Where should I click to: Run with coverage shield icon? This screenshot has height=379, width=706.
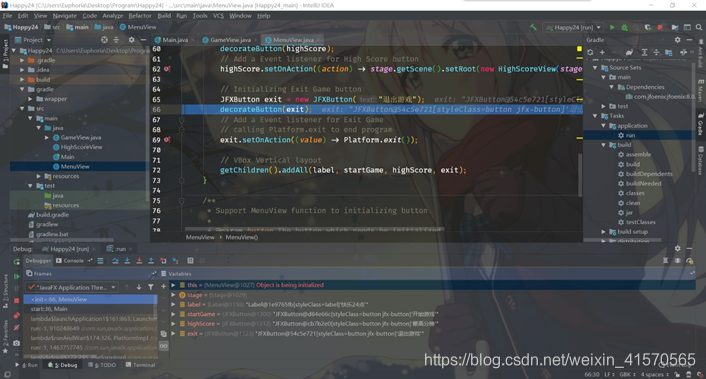click(x=647, y=27)
